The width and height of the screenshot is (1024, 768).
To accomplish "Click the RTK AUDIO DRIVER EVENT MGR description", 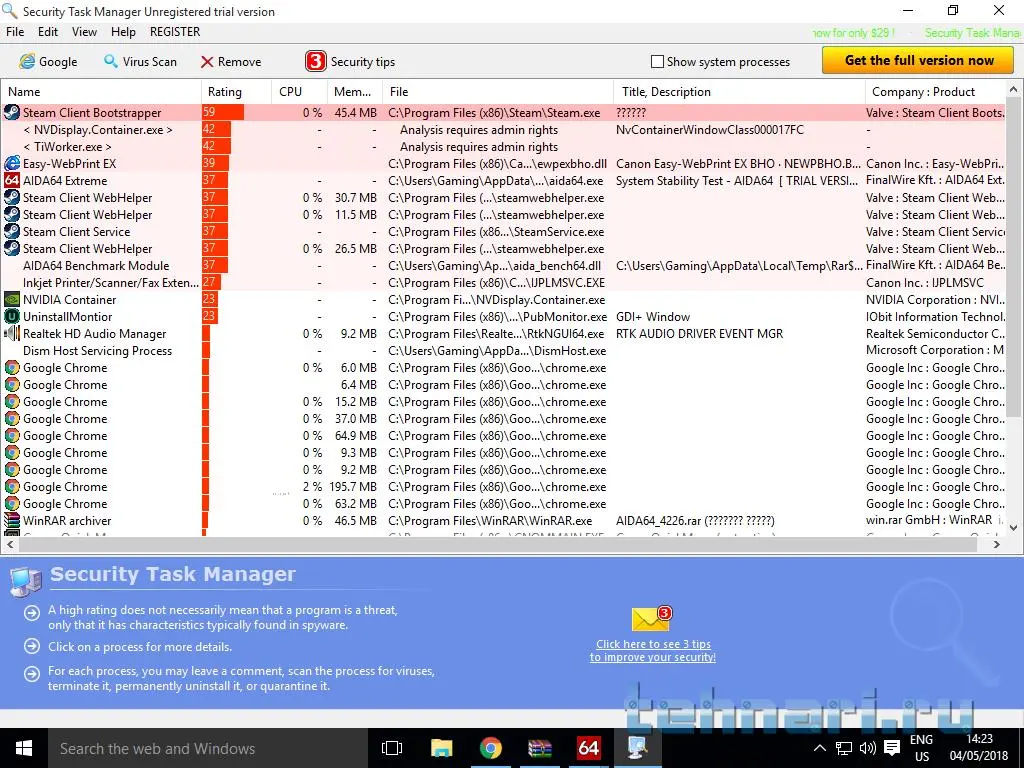I will pyautogui.click(x=699, y=334).
